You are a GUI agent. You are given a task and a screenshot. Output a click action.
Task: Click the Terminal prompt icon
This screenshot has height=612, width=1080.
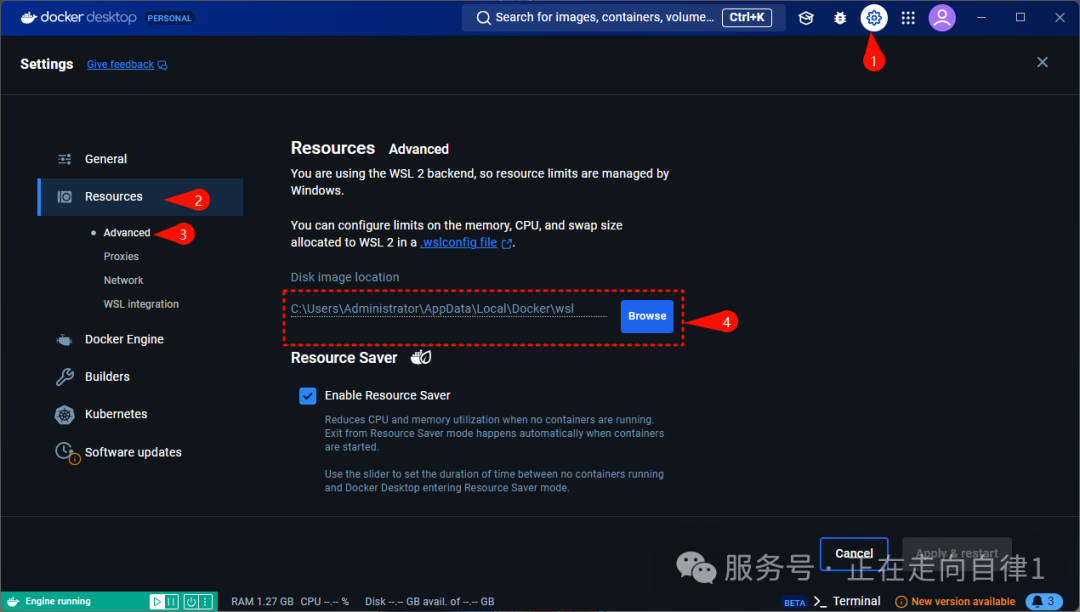pos(820,601)
